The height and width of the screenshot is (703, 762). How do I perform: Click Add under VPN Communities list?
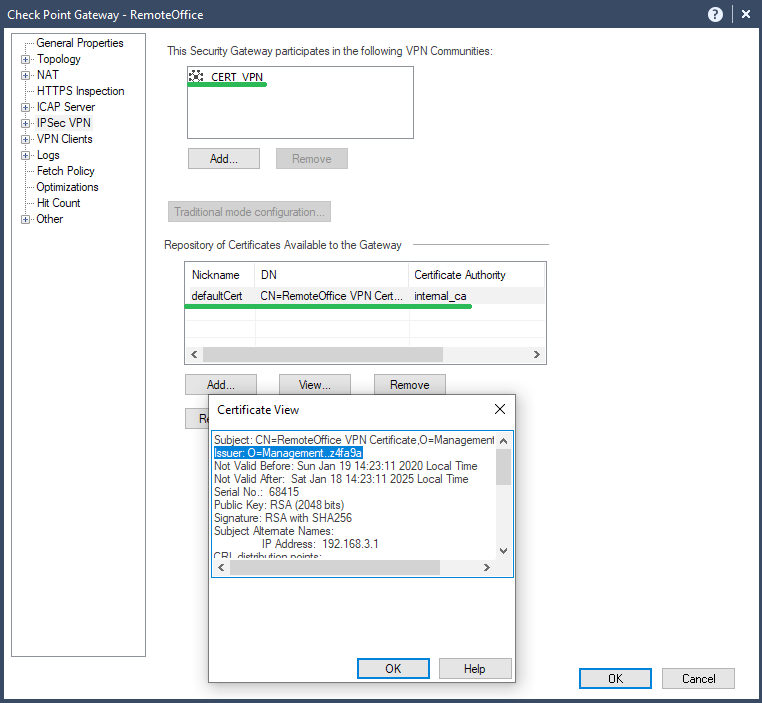[x=224, y=159]
